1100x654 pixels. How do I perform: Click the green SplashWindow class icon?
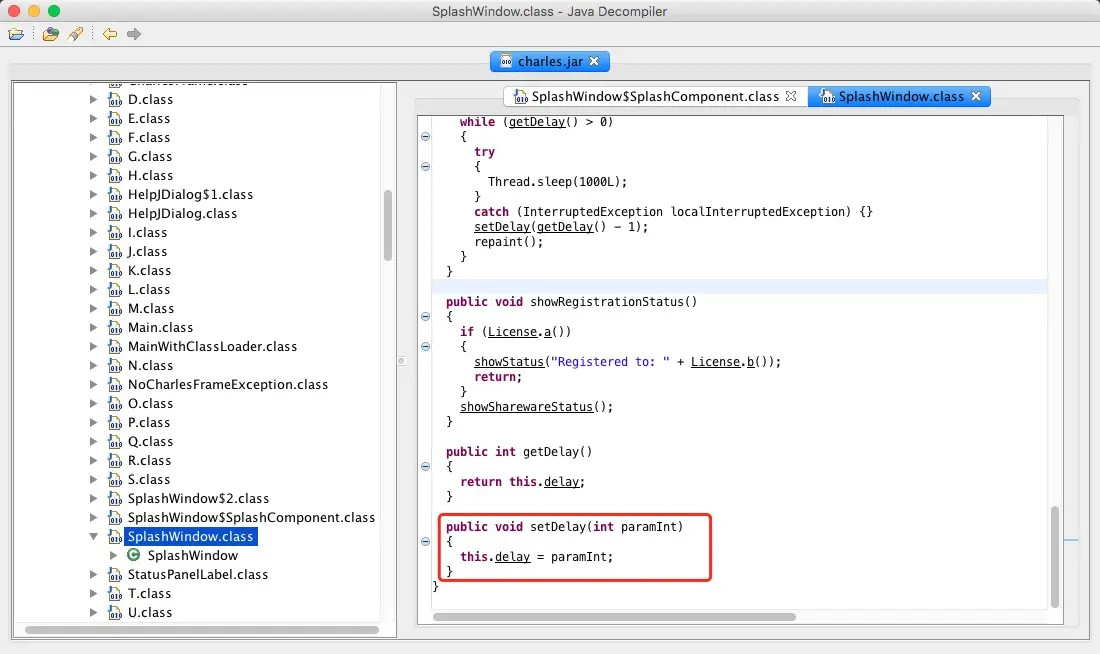pyautogui.click(x=133, y=555)
